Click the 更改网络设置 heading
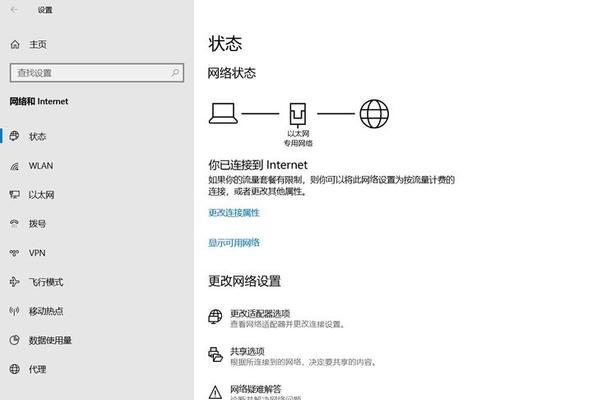Screen dimensions: 592x400 click(x=244, y=281)
